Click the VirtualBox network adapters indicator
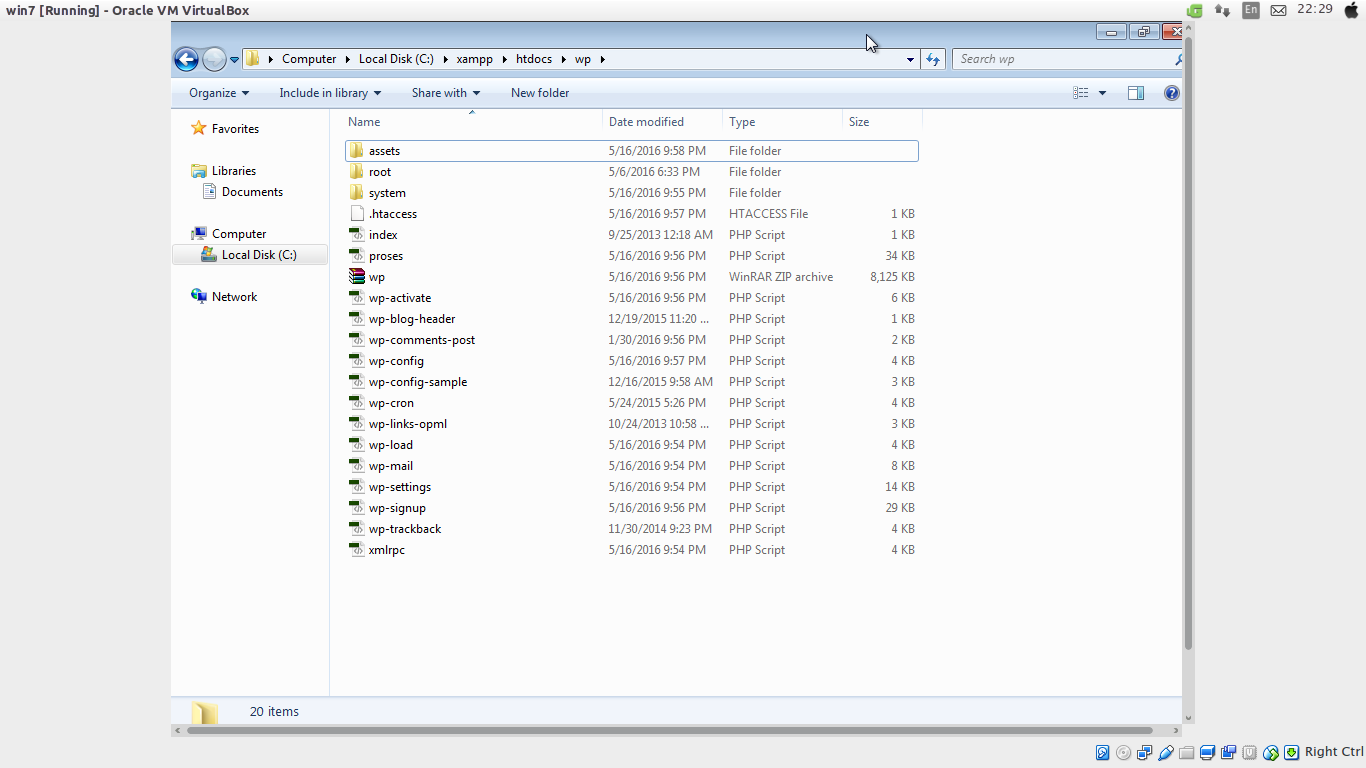 [1144, 752]
